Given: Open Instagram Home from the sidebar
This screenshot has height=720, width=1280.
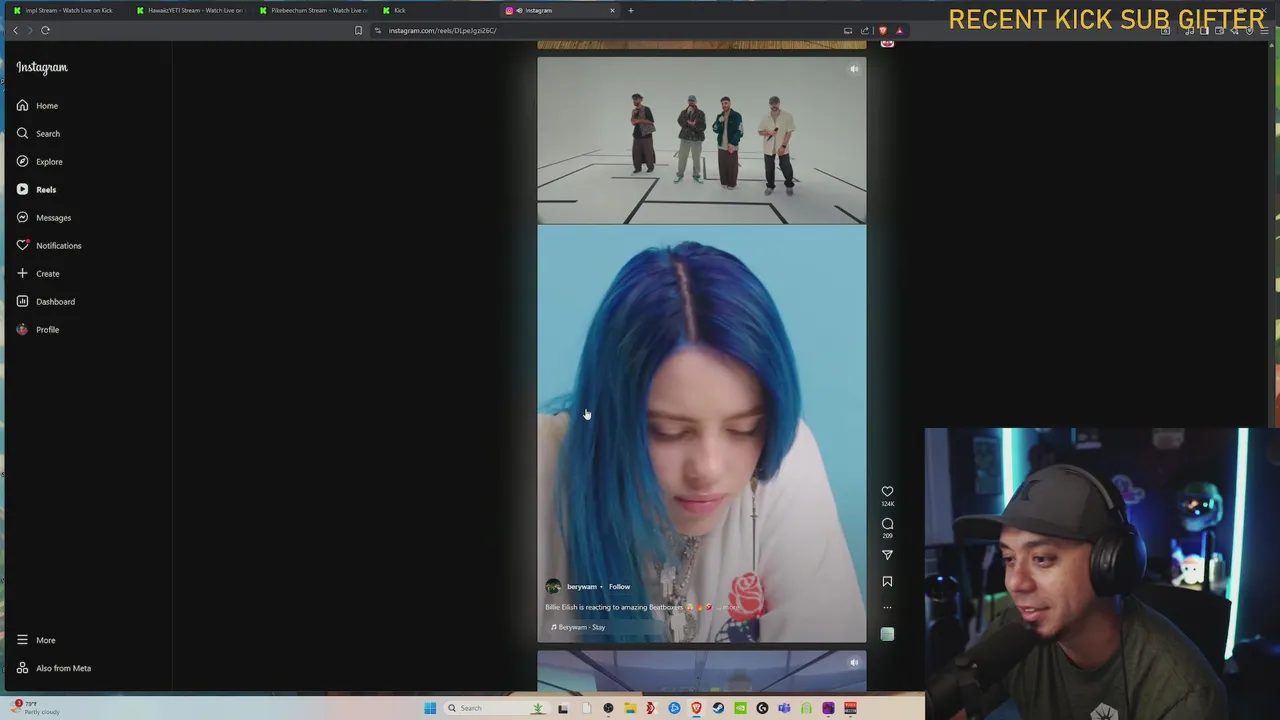Looking at the screenshot, I should (x=37, y=105).
